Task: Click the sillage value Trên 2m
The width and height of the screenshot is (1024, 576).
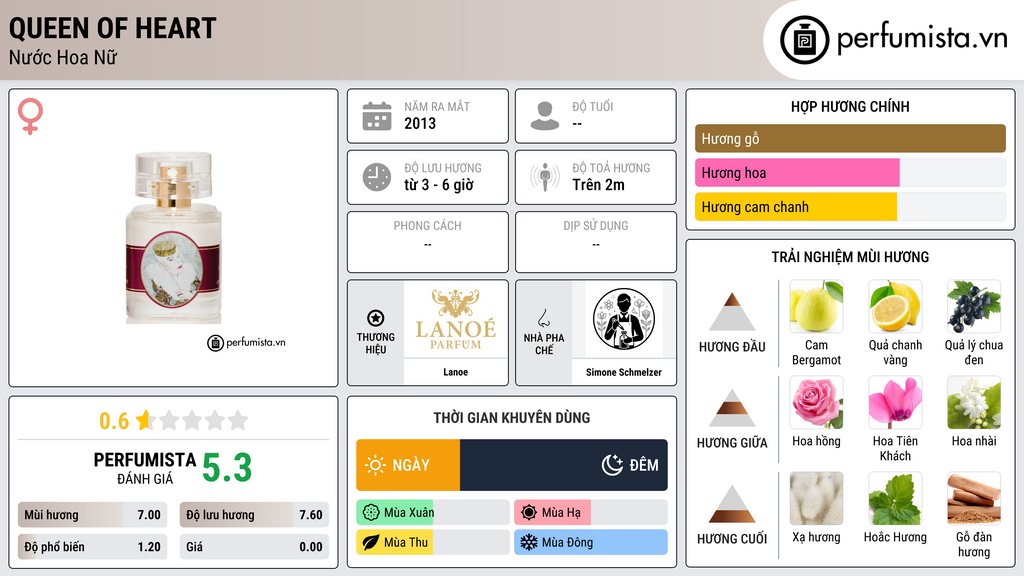Action: [598, 185]
